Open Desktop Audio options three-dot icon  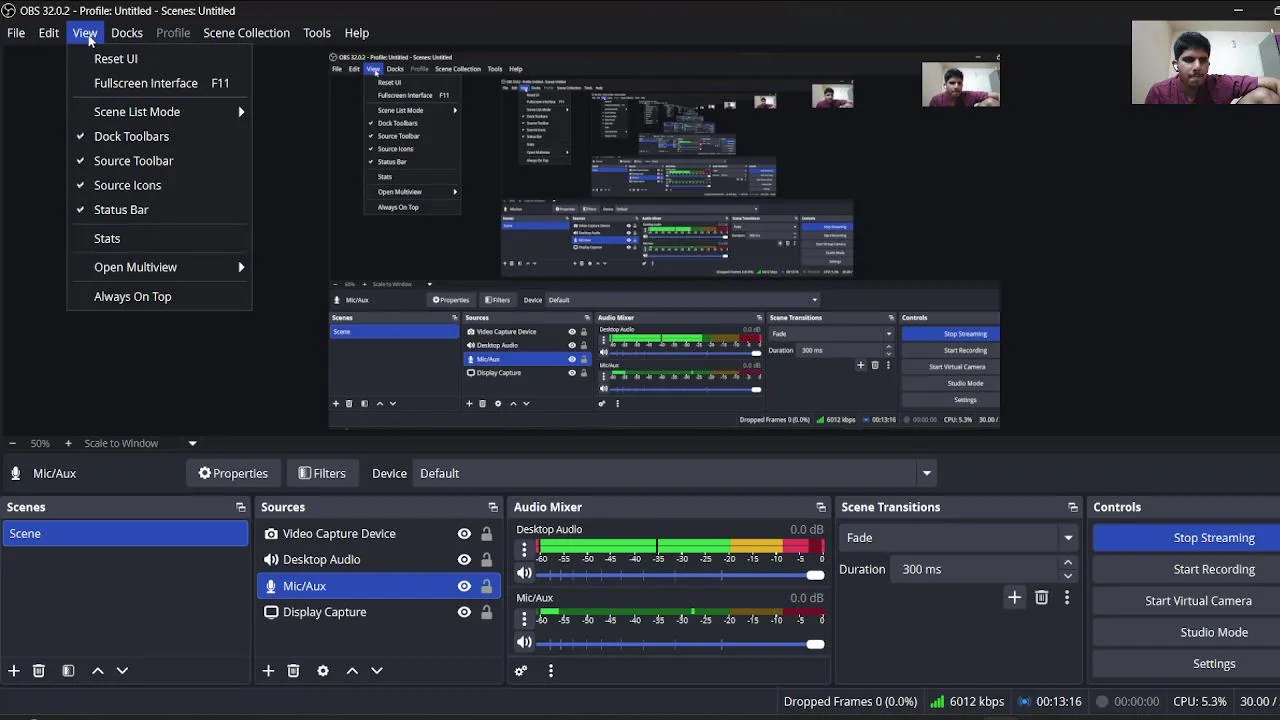pos(524,549)
